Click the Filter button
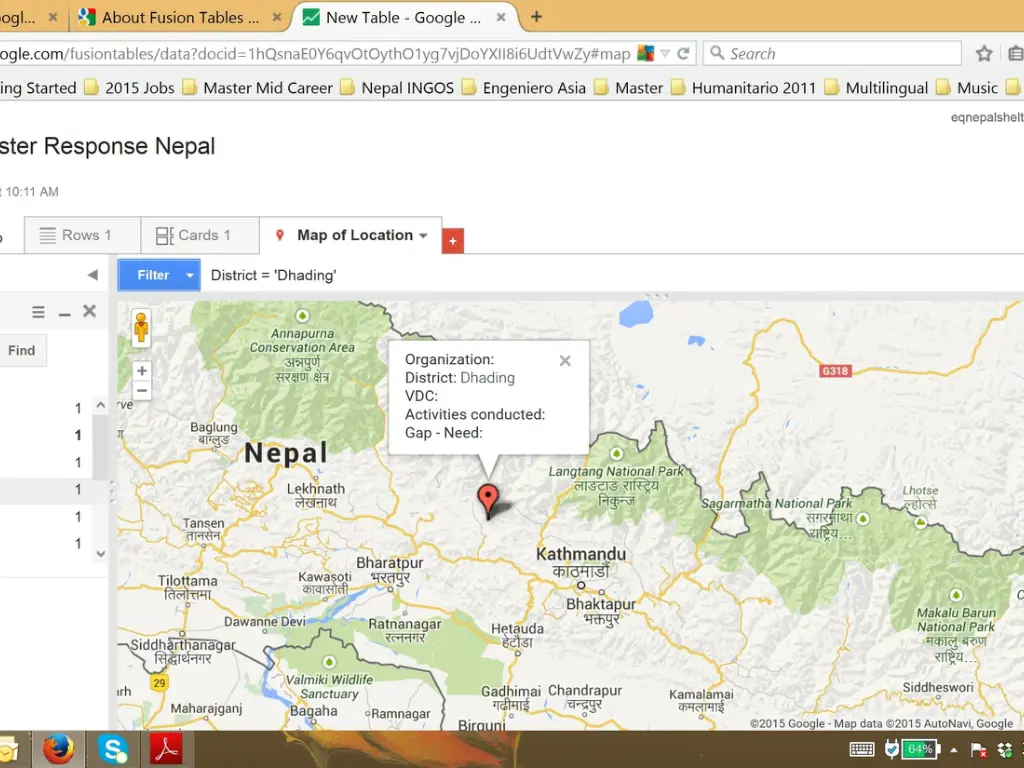The height and width of the screenshot is (768, 1024). pyautogui.click(x=153, y=275)
